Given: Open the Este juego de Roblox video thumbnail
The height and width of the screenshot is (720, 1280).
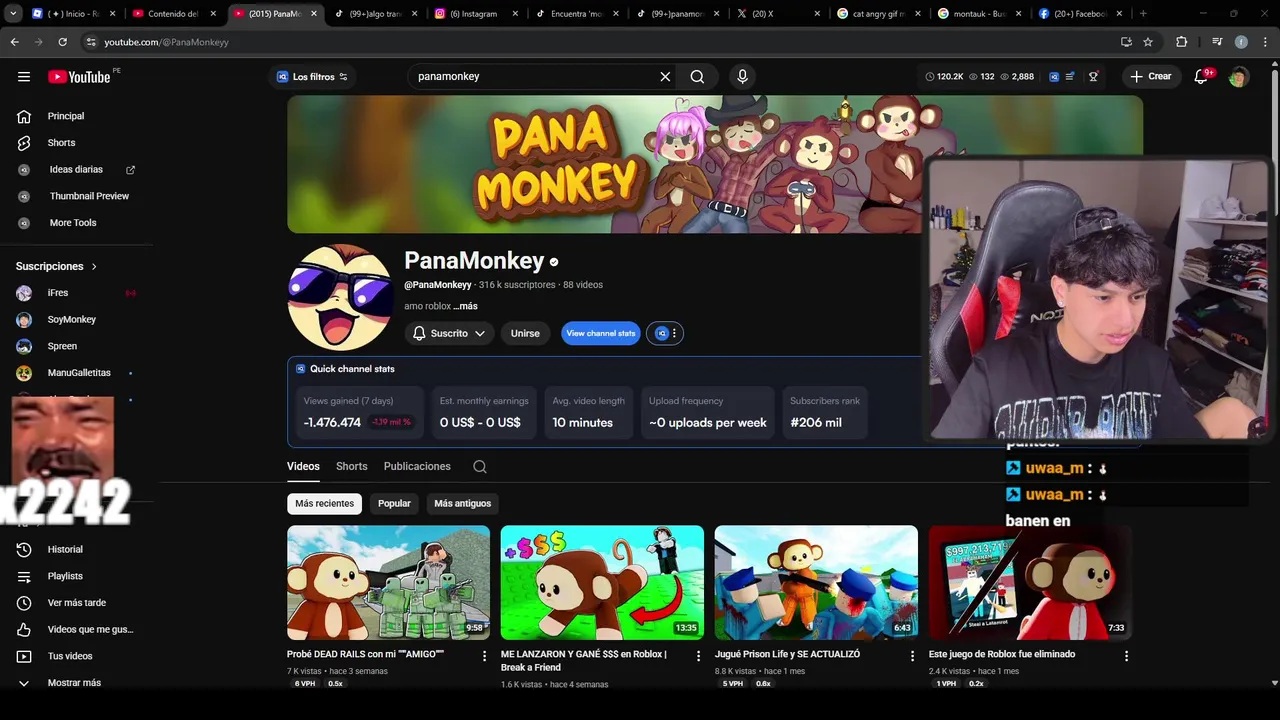Looking at the screenshot, I should click(x=1030, y=583).
